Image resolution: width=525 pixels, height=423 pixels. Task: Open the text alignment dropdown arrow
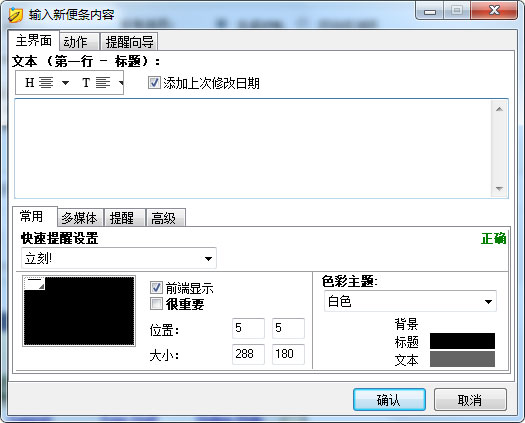coord(121,82)
